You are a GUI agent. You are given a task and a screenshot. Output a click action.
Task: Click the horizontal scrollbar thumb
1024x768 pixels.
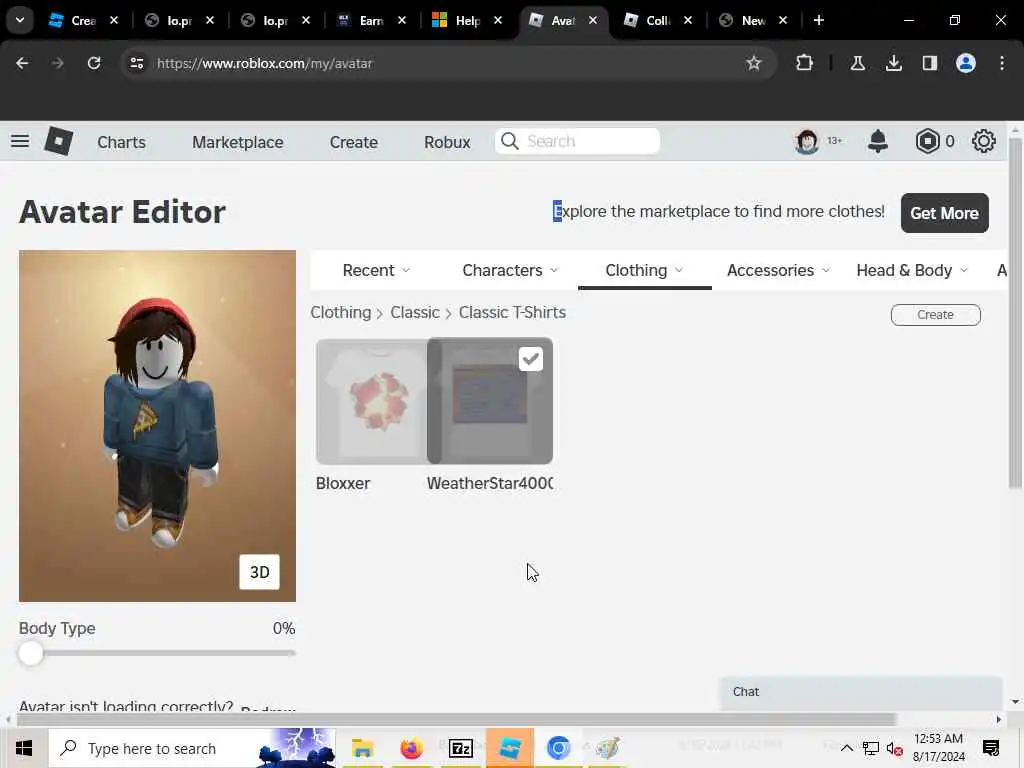point(456,719)
